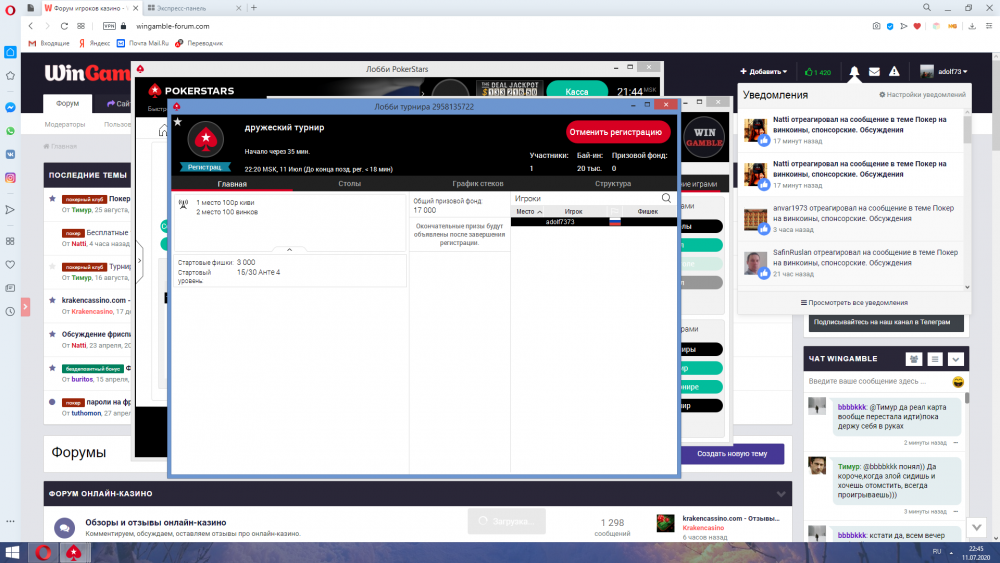Select player row adolf7373
This screenshot has height=563, width=1000.
click(593, 222)
